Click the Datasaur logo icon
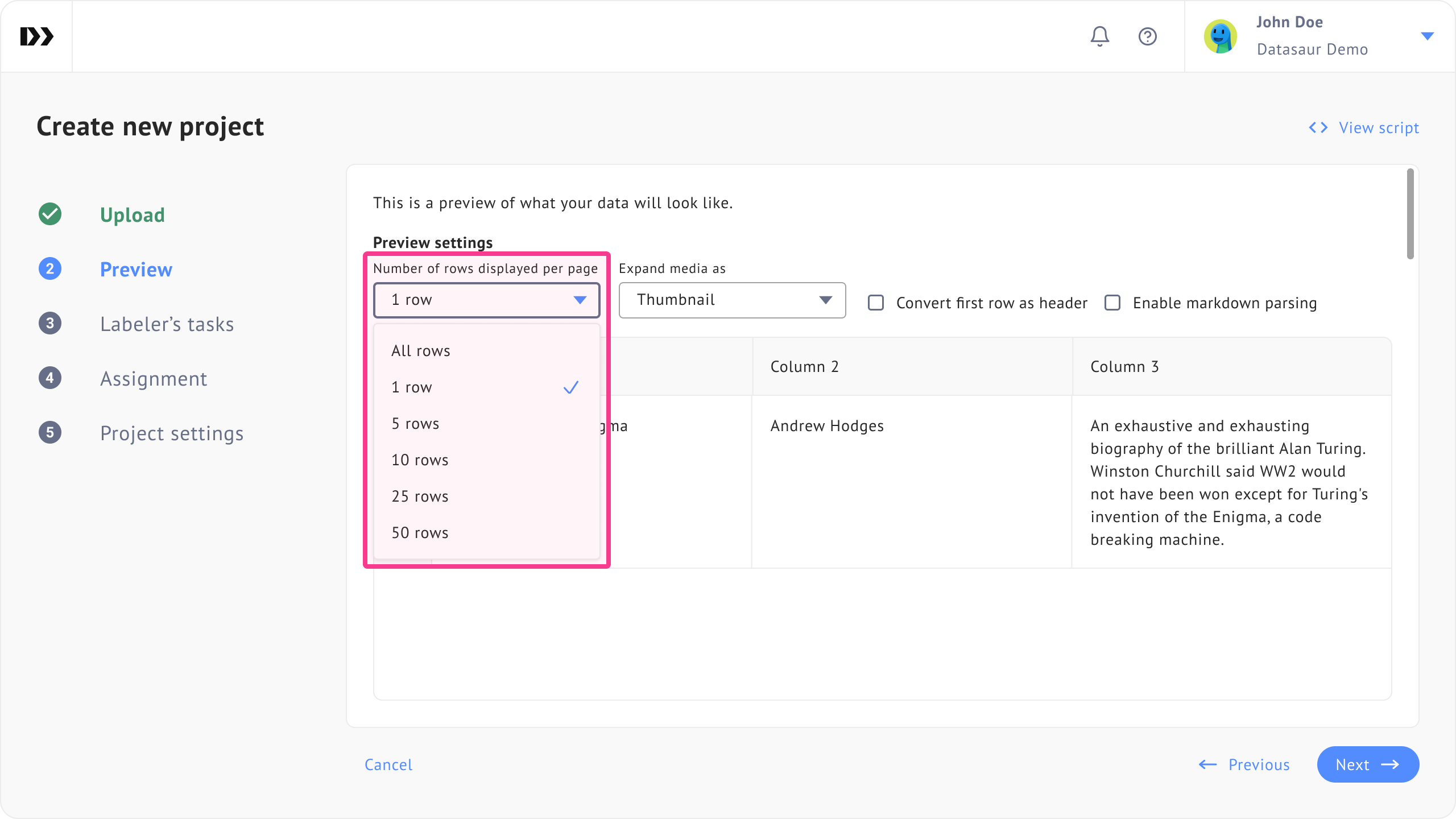Viewport: 1456px width, 819px height. [36, 36]
